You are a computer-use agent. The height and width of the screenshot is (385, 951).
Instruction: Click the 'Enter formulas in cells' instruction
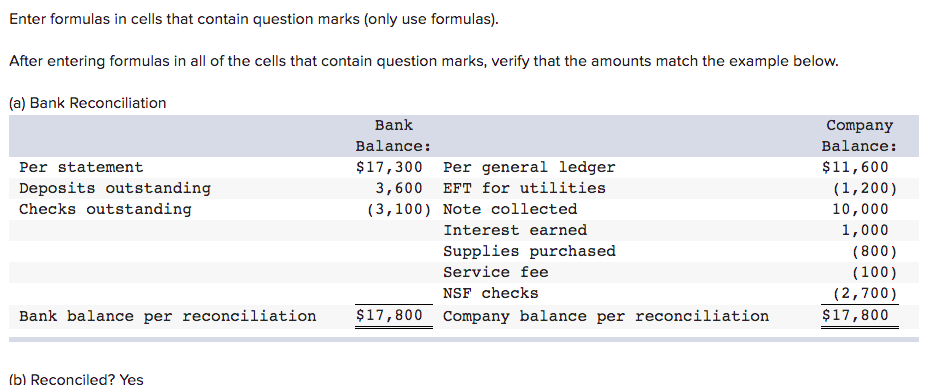[x=254, y=20]
